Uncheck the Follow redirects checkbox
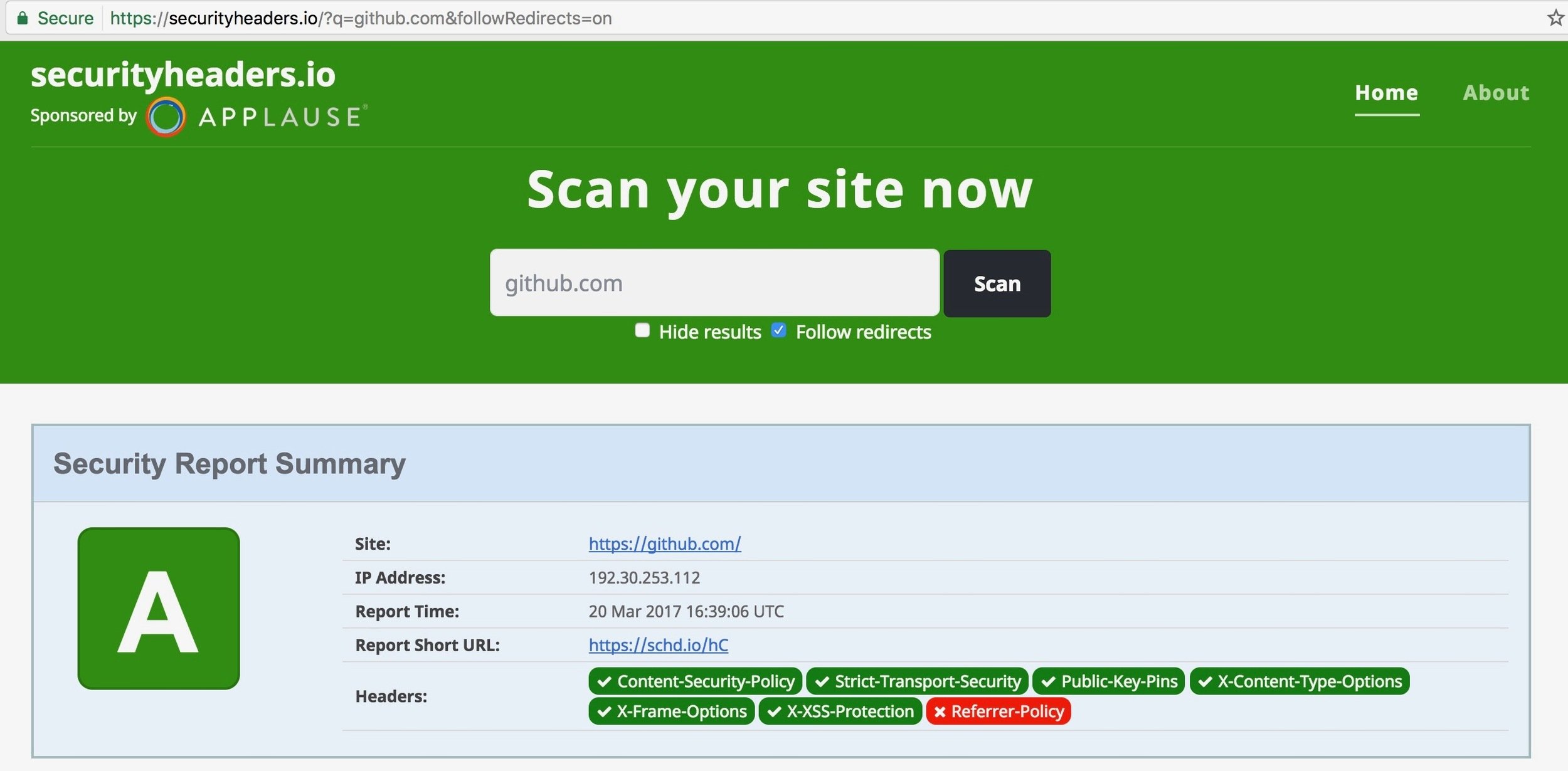Viewport: 1568px width, 771px height. click(x=778, y=330)
